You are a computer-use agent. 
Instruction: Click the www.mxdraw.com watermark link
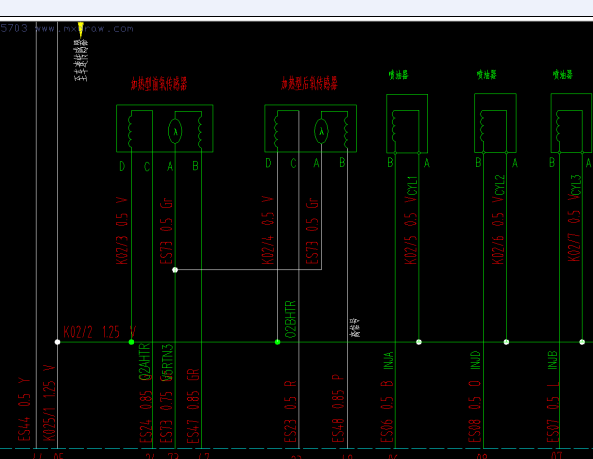(x=84, y=29)
